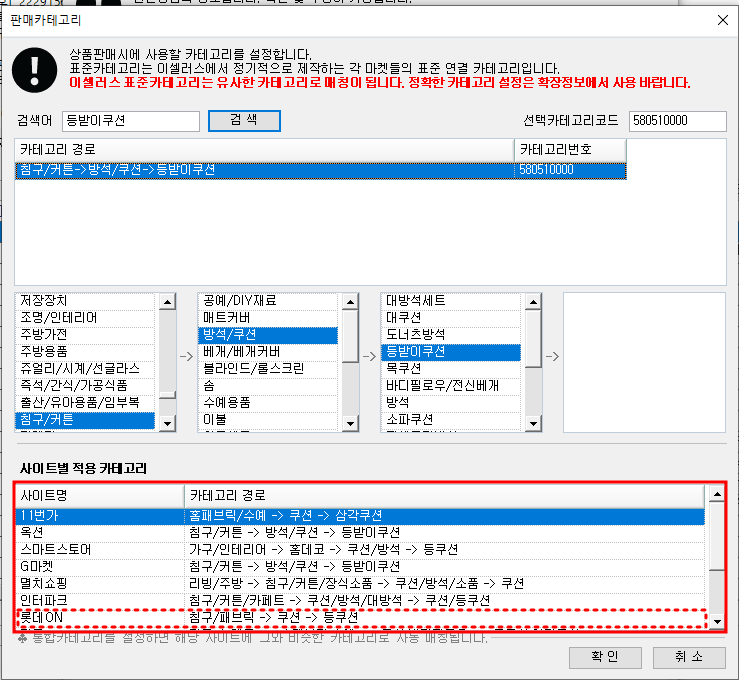739x680 pixels.
Task: Click 카테고리 경로 header in site table
Action: tap(444, 496)
